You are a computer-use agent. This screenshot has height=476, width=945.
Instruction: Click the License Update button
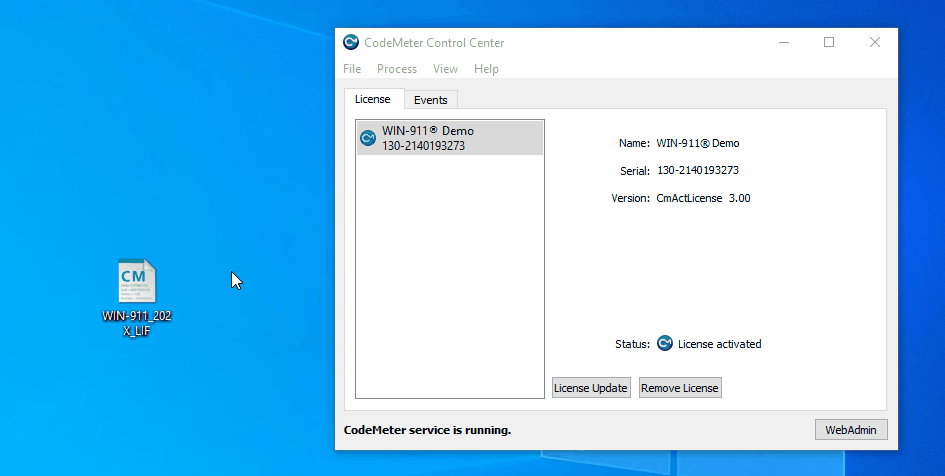pyautogui.click(x=591, y=388)
